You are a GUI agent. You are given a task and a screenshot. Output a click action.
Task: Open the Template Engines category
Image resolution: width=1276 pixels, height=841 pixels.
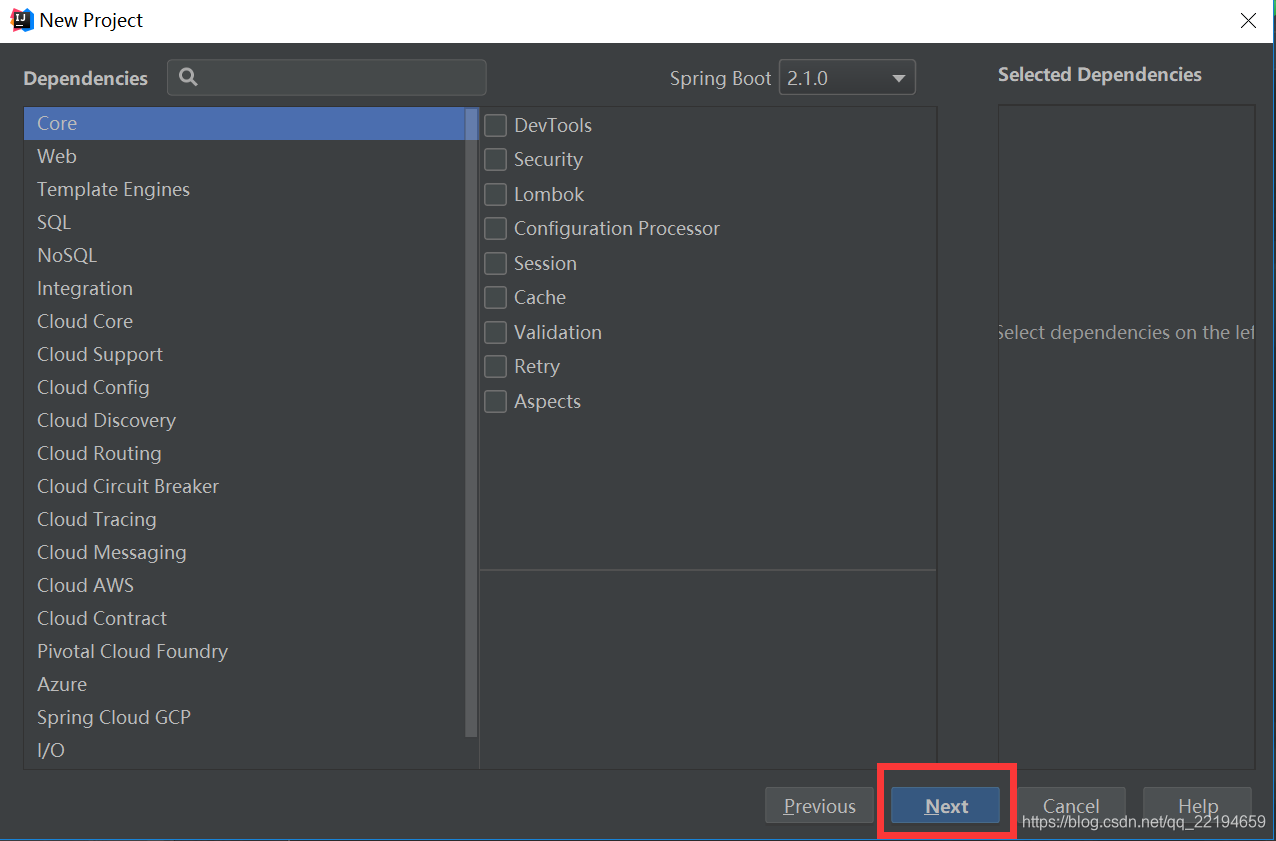tap(245, 189)
